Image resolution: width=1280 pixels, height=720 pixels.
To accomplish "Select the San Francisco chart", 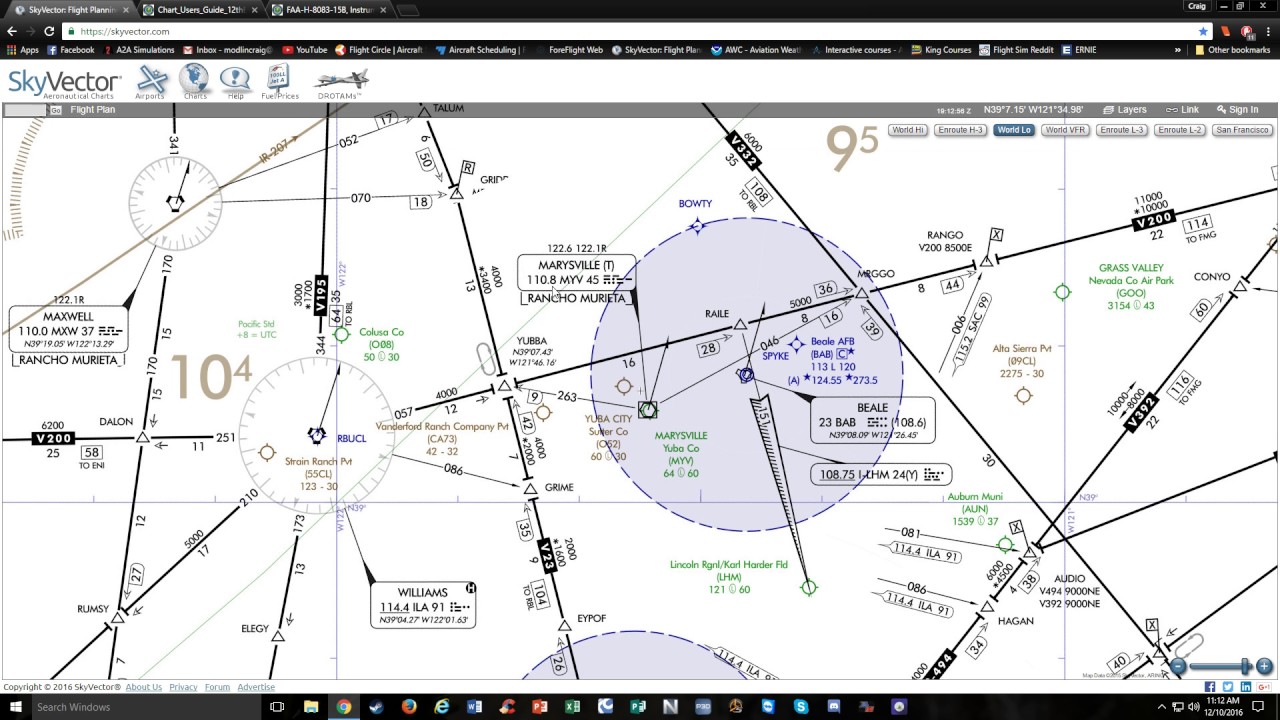I will point(1243,130).
